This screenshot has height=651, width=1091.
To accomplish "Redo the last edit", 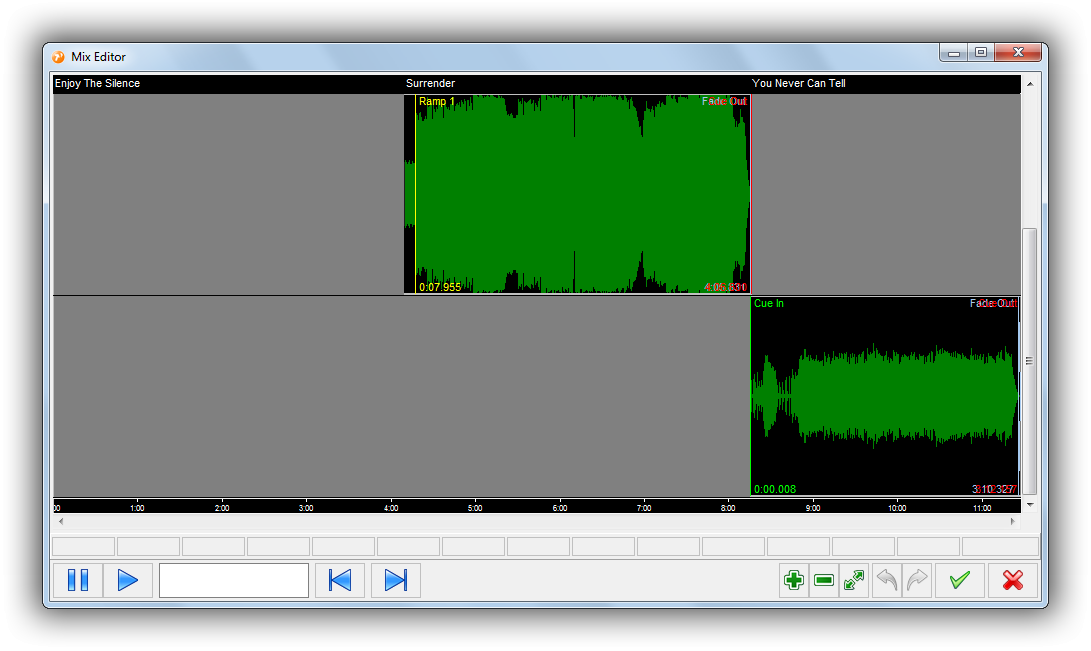I will click(x=917, y=580).
